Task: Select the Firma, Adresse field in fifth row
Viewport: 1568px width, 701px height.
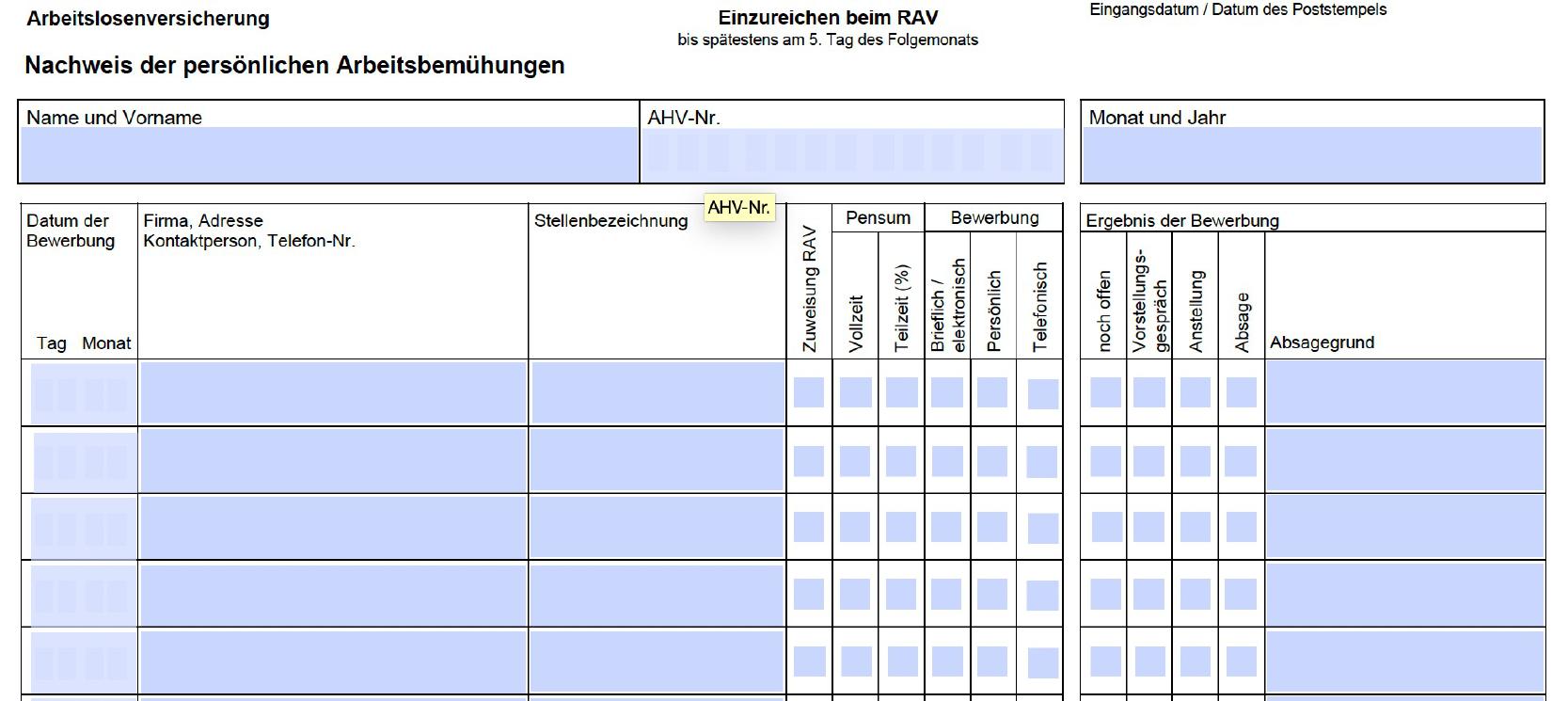Action: [x=333, y=661]
